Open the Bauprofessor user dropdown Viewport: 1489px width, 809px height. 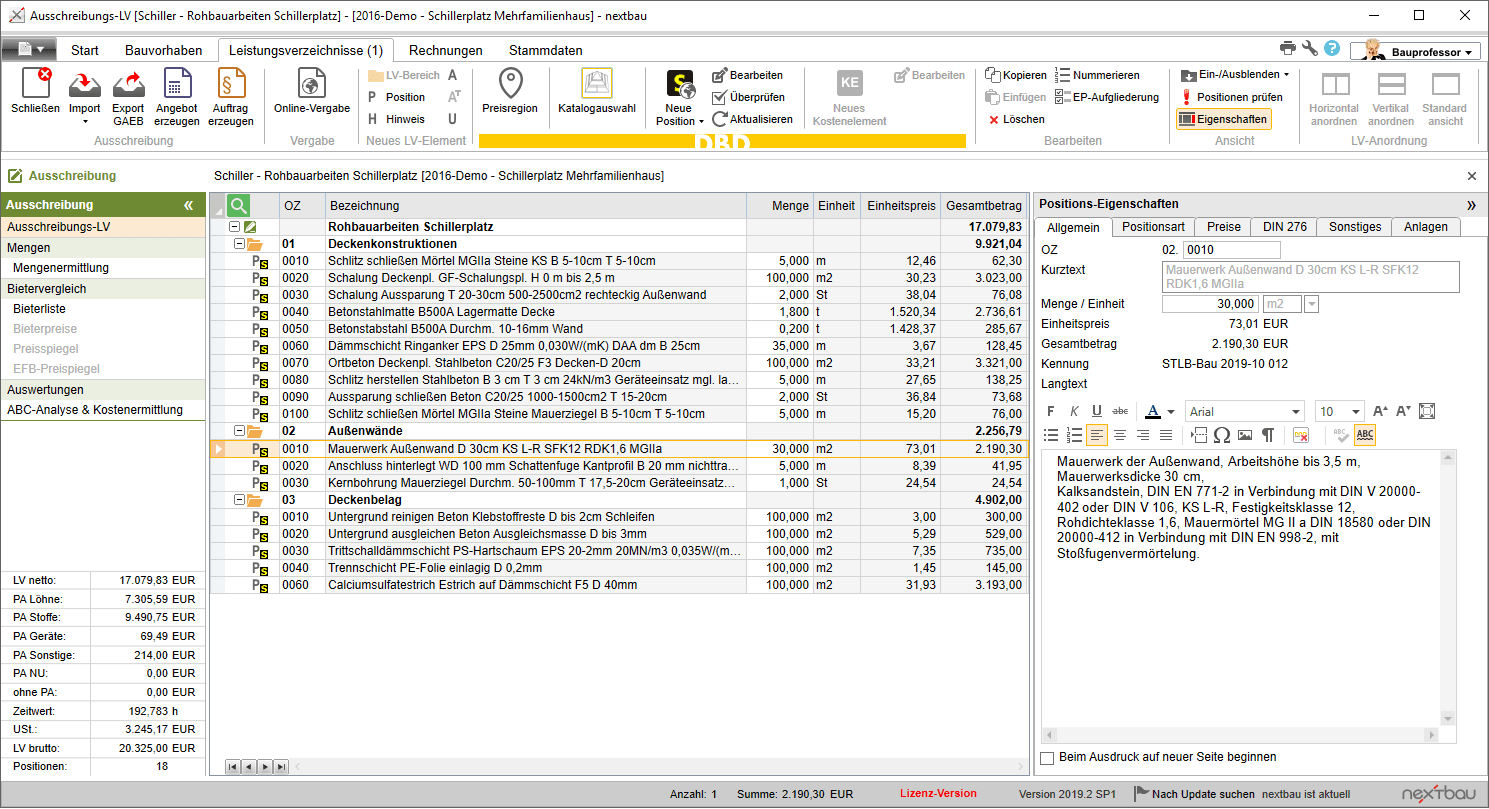point(1427,51)
